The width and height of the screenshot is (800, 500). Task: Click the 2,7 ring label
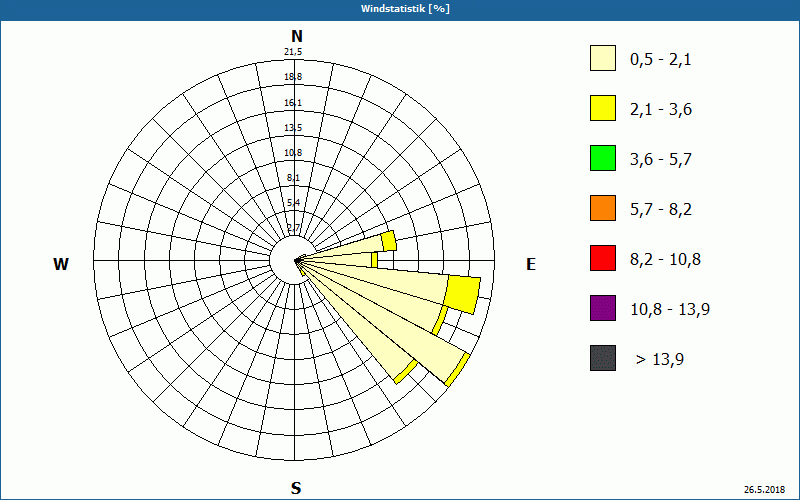pos(293,228)
